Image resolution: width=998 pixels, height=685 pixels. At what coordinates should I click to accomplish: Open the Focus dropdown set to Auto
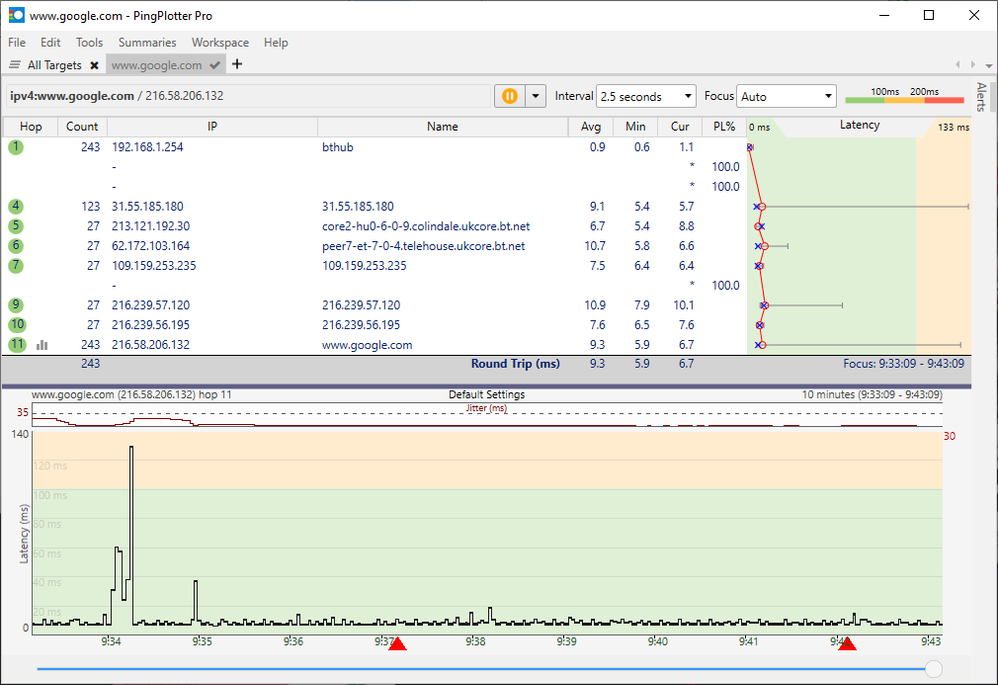[x=786, y=97]
